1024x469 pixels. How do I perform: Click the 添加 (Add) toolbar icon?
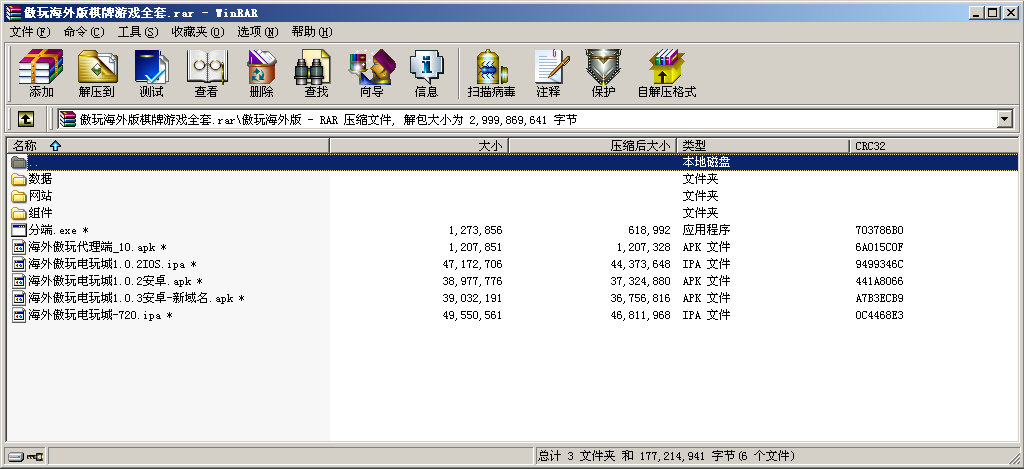(41, 73)
